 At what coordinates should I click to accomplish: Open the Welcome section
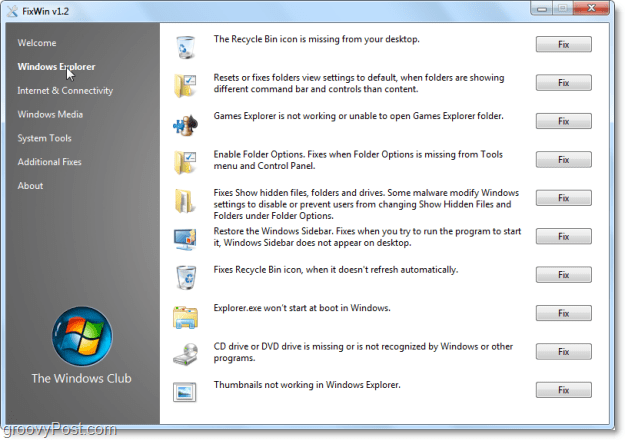(37, 43)
